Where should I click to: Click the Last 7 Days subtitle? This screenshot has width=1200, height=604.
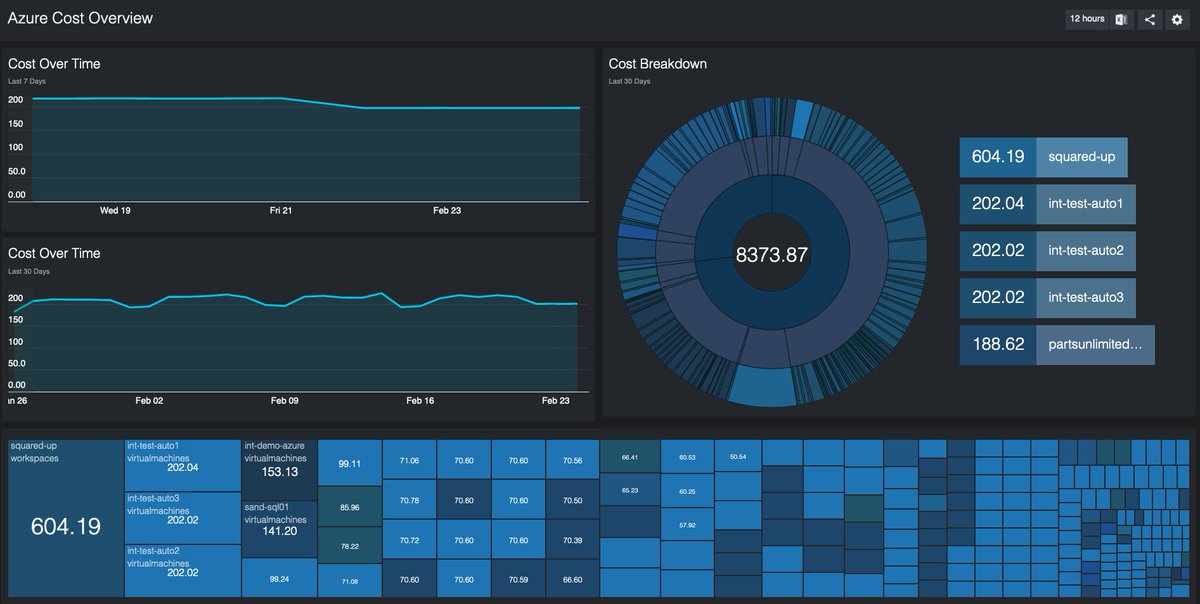click(x=27, y=81)
